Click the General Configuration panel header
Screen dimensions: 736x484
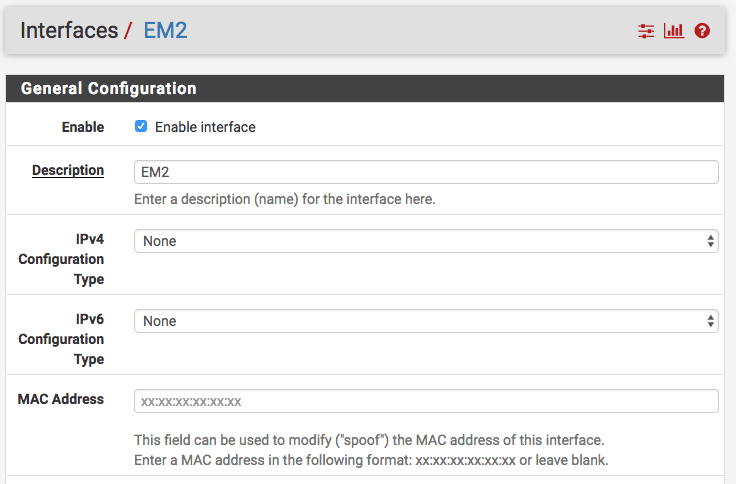[x=108, y=88]
